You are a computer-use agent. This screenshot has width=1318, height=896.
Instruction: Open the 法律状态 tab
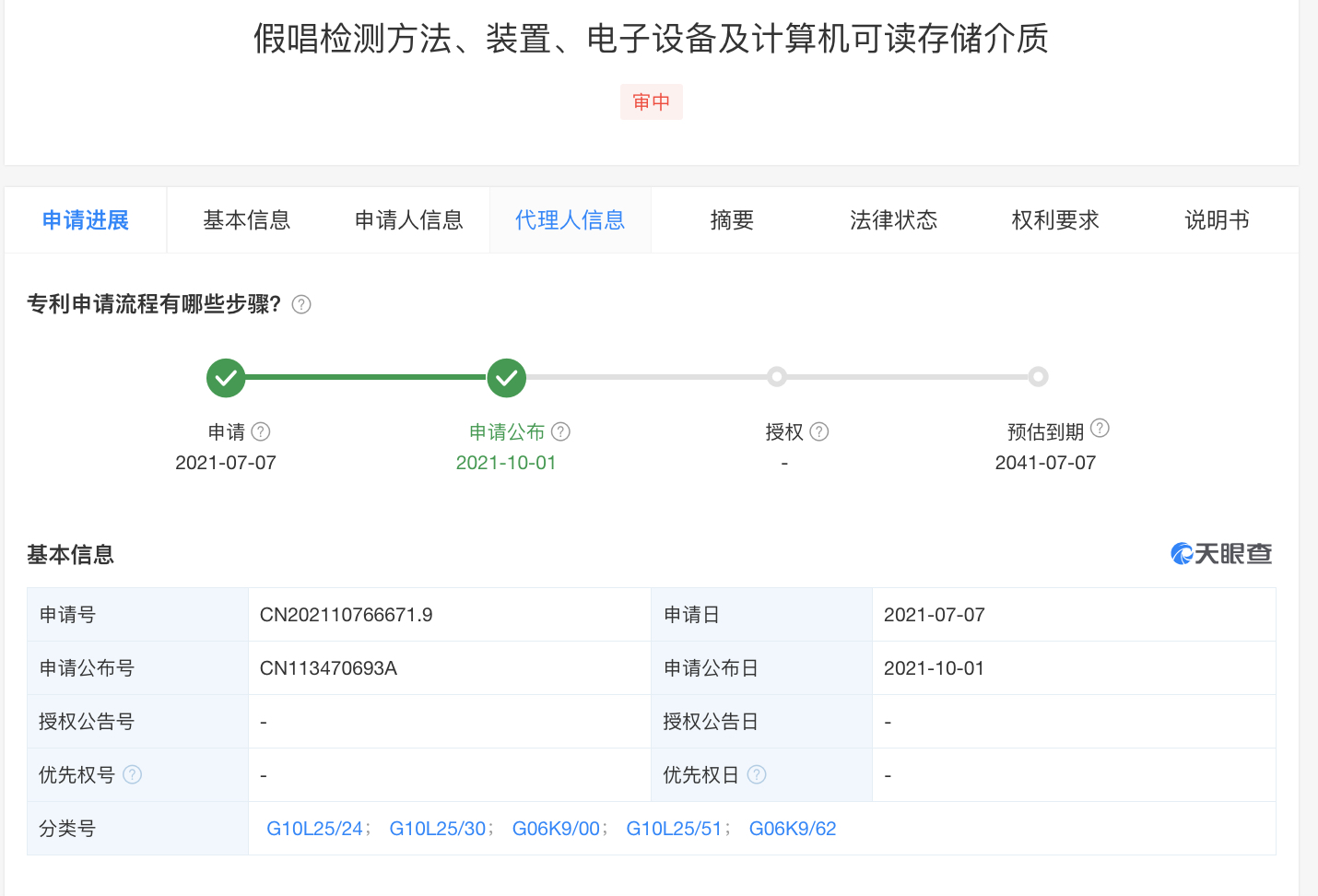click(893, 220)
